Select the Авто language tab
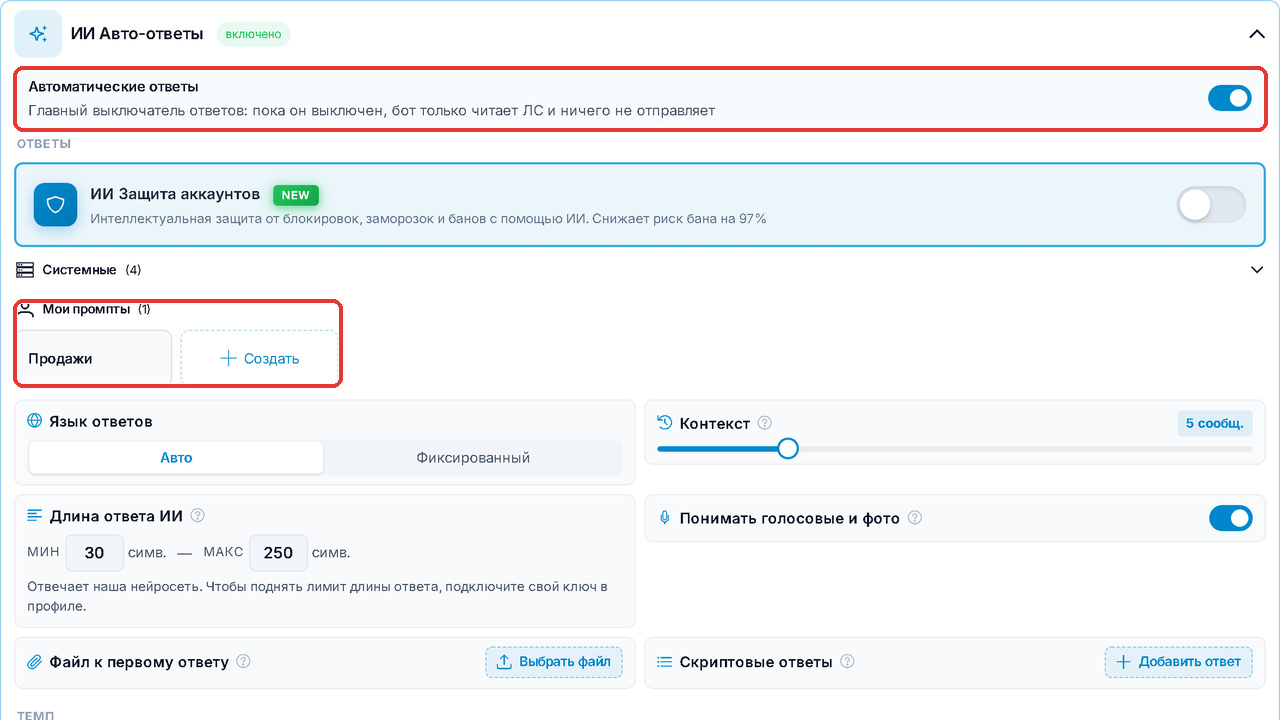This screenshot has width=1280, height=720. 176,458
